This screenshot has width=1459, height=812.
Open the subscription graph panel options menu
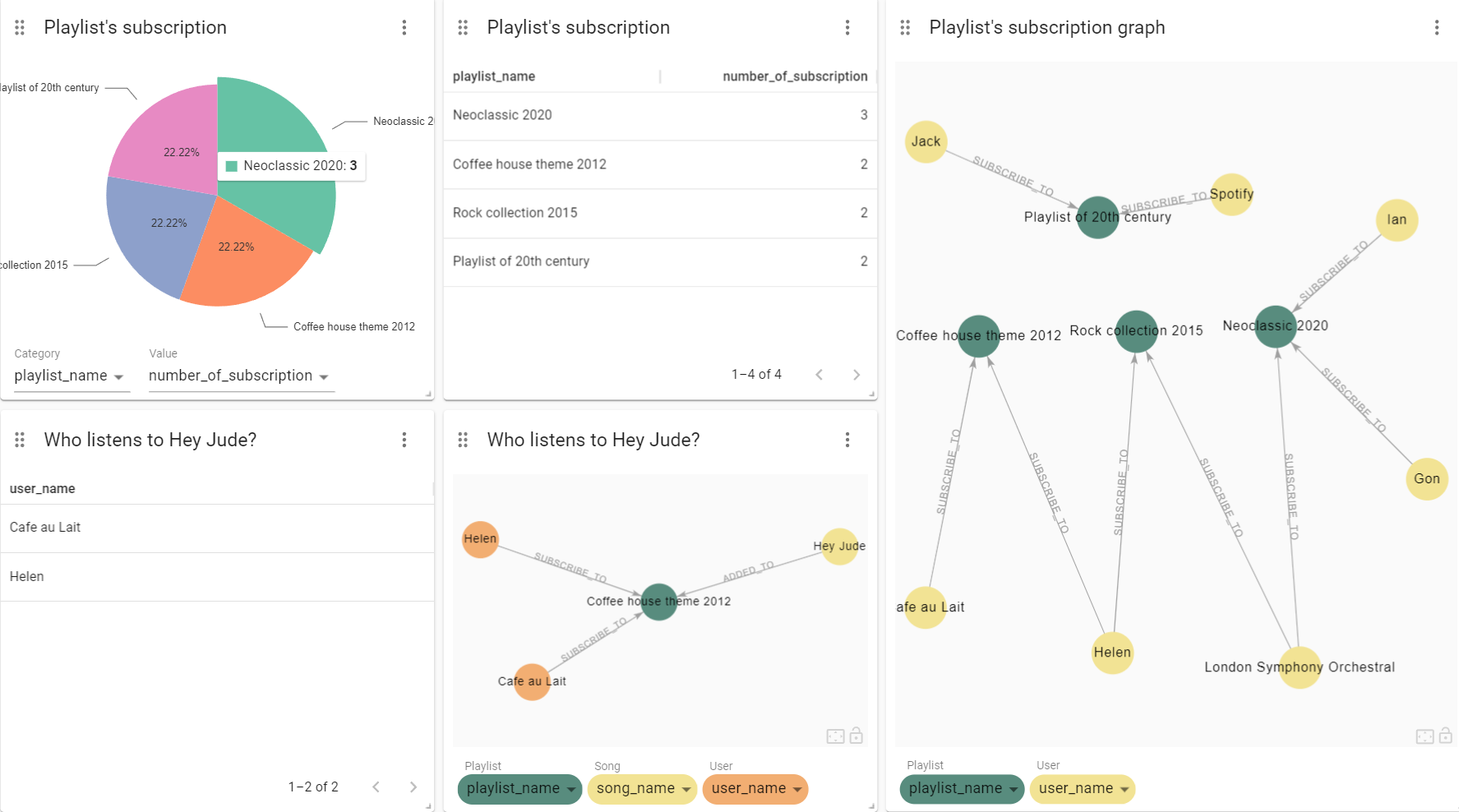(x=1437, y=27)
